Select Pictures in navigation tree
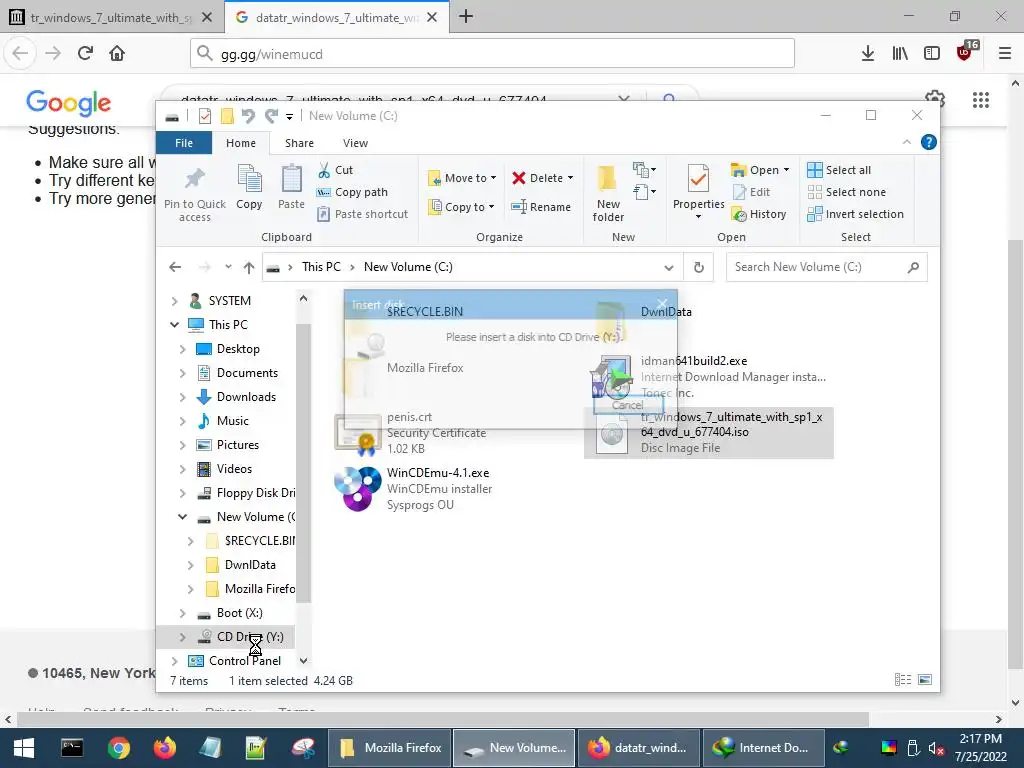Viewport: 1024px width, 768px height. pos(238,445)
